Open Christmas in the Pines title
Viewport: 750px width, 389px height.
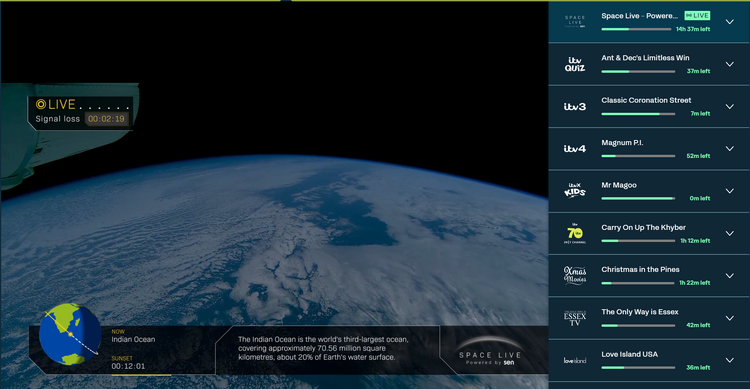tap(640, 269)
